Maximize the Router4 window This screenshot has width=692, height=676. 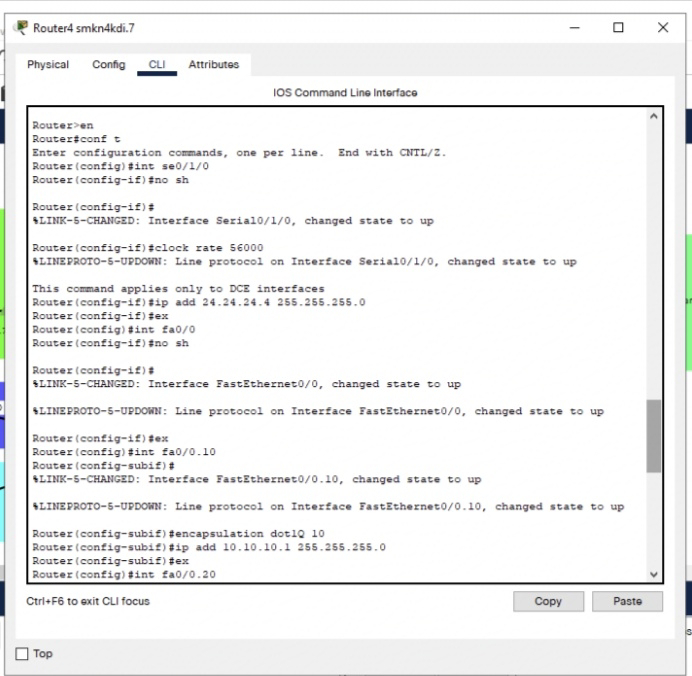click(x=618, y=28)
